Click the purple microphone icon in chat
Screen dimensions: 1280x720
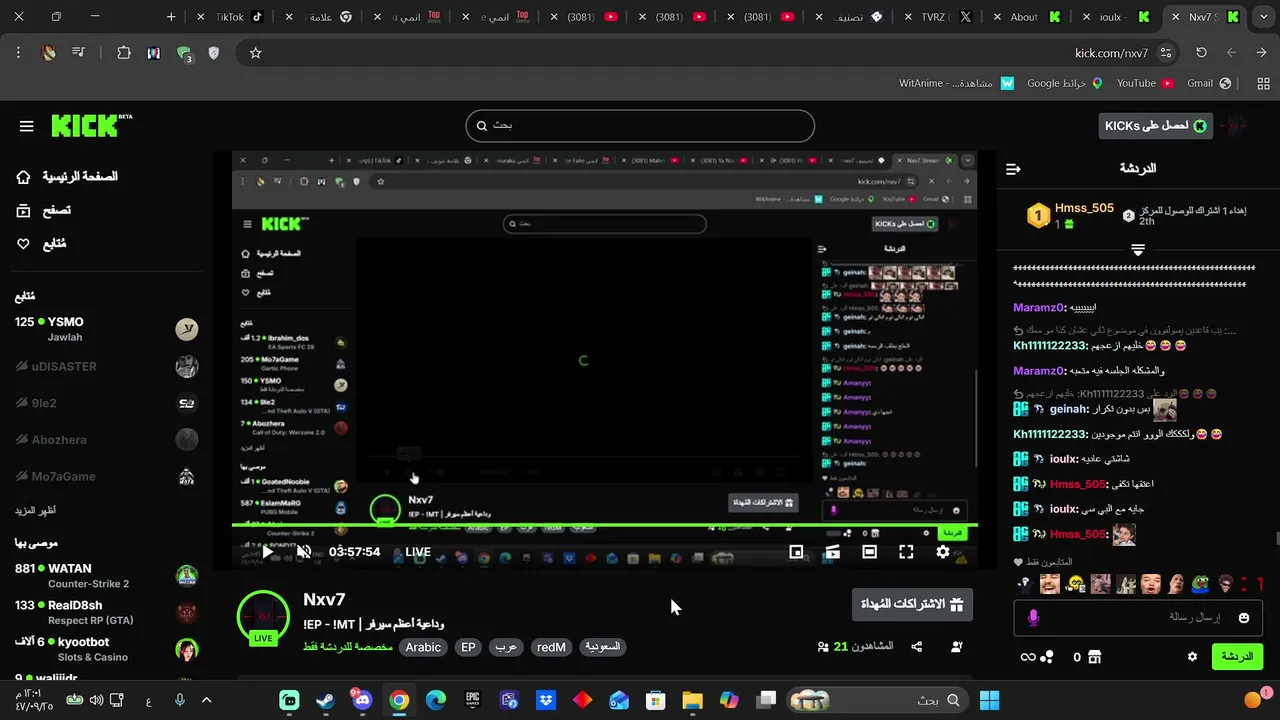1033,618
